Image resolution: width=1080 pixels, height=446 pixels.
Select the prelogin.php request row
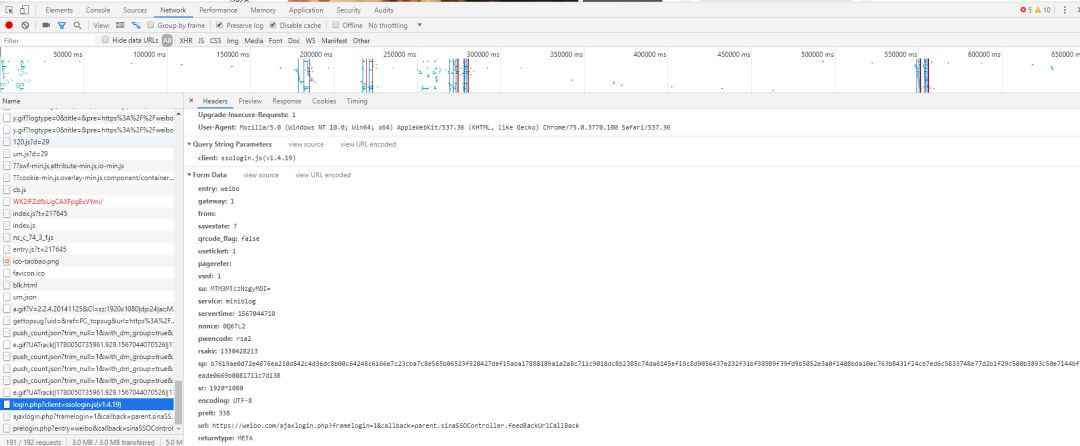pyautogui.click(x=87, y=428)
